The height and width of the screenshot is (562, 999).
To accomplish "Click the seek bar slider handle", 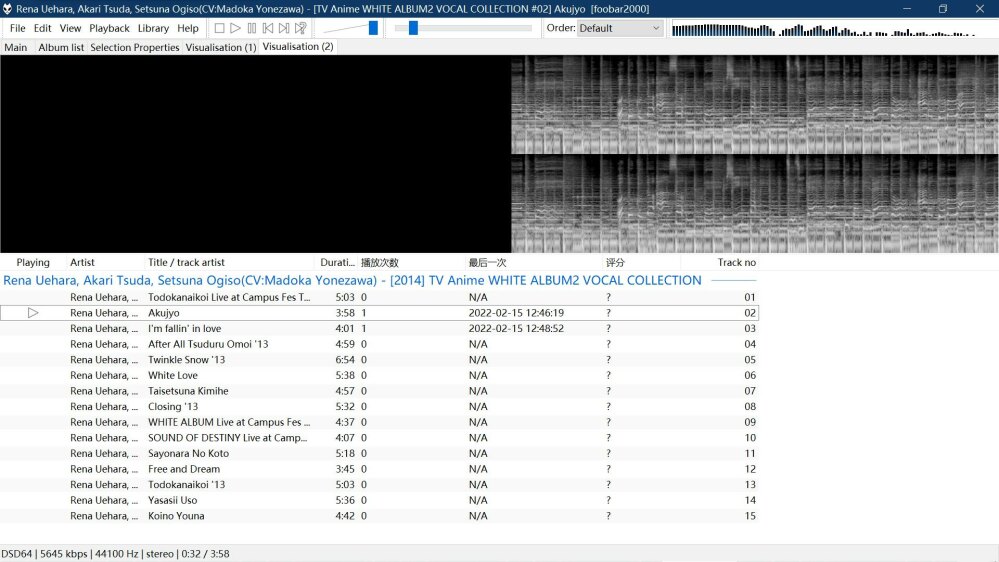I will click(413, 28).
